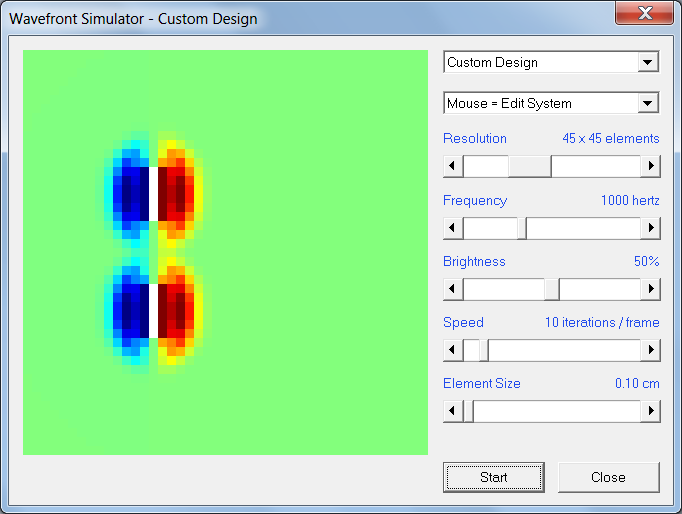Click the '0.10 cm' value
Image resolution: width=682 pixels, height=514 pixels.
(x=637, y=383)
